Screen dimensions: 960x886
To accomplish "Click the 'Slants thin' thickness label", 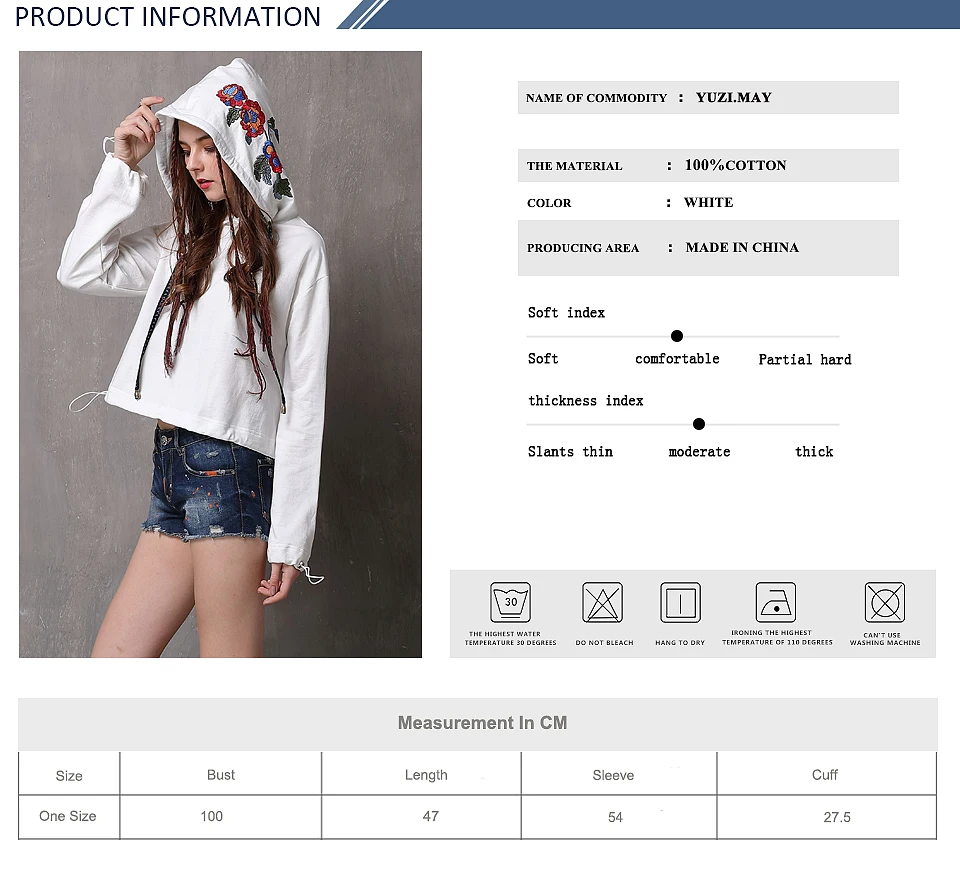I will click(x=570, y=452).
